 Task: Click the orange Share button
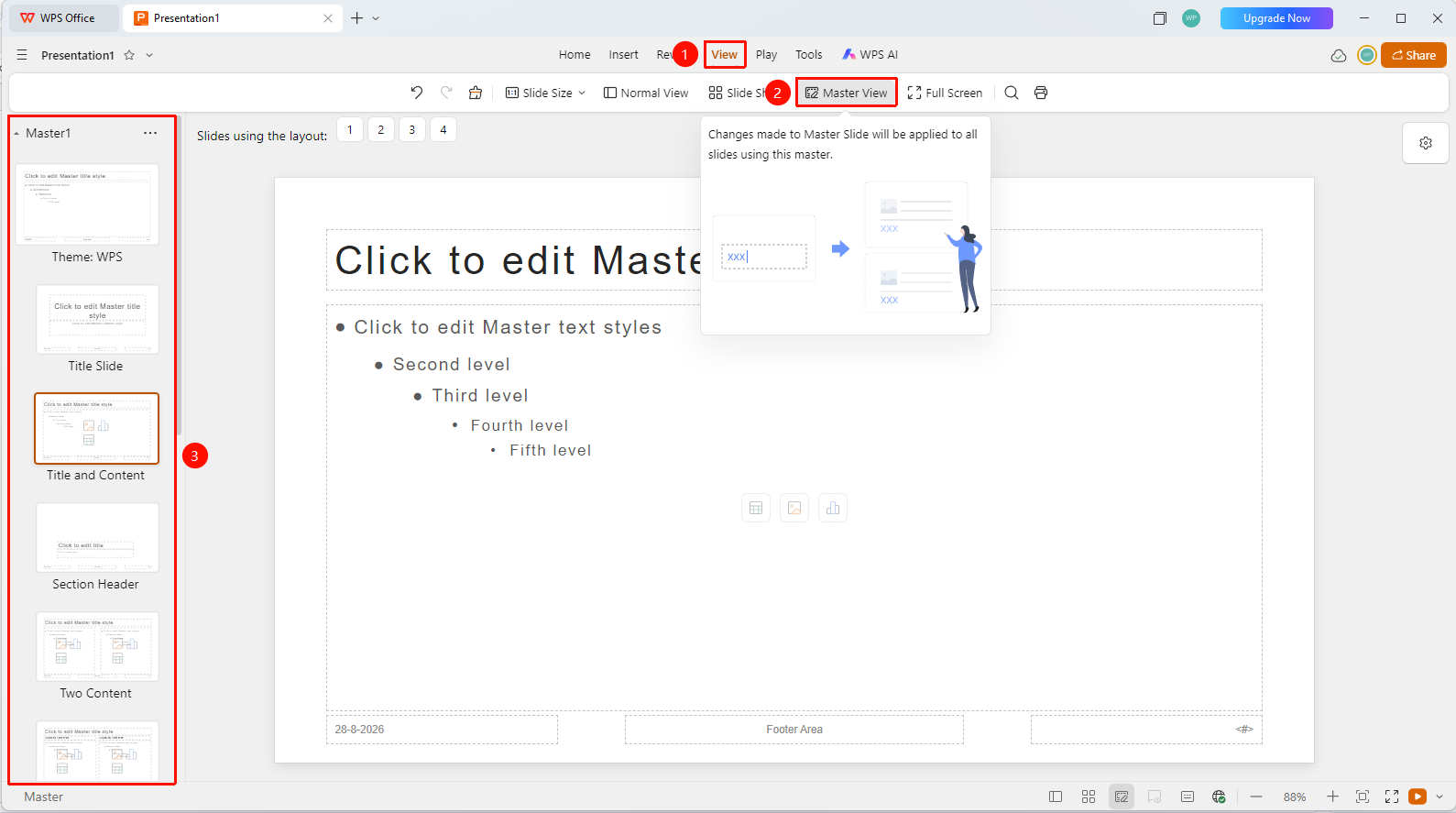[1414, 55]
